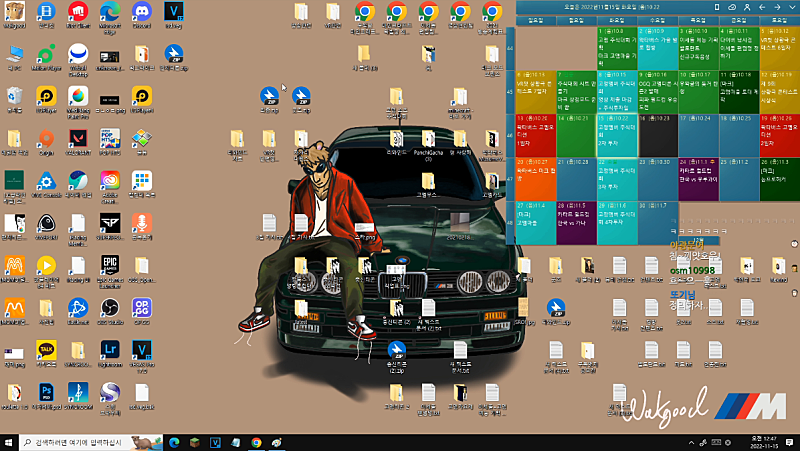Open Chrome from the taskbar

tap(257, 441)
